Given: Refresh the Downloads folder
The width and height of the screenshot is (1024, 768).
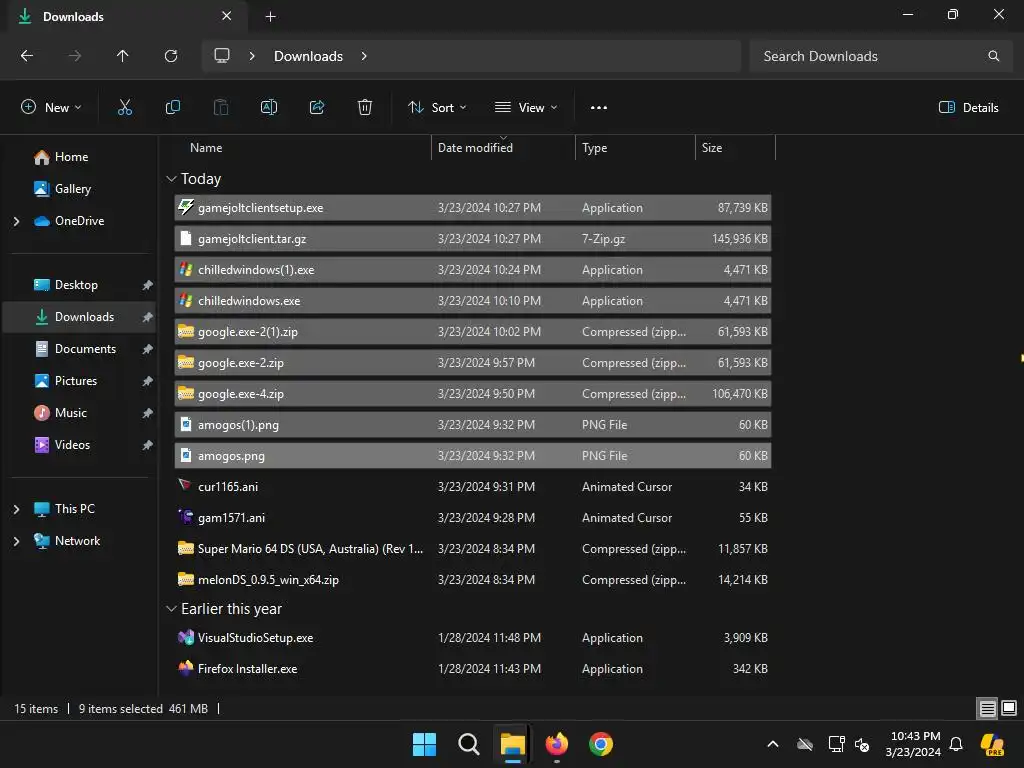Looking at the screenshot, I should click(x=171, y=56).
